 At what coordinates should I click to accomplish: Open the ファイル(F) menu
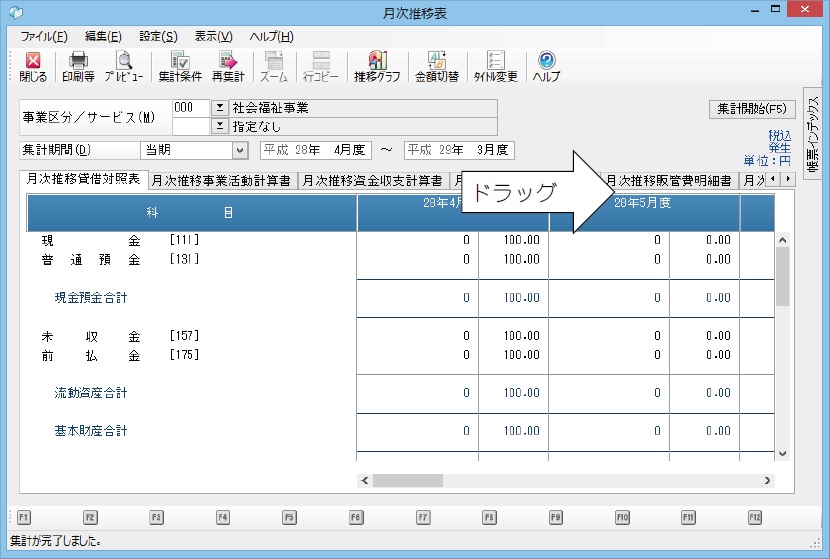(x=44, y=37)
